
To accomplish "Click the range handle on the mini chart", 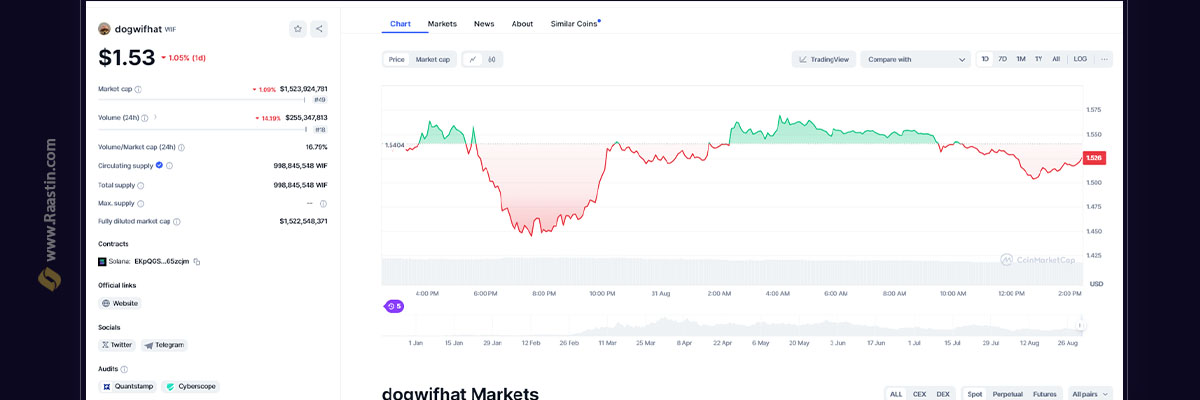I will click(x=1080, y=327).
